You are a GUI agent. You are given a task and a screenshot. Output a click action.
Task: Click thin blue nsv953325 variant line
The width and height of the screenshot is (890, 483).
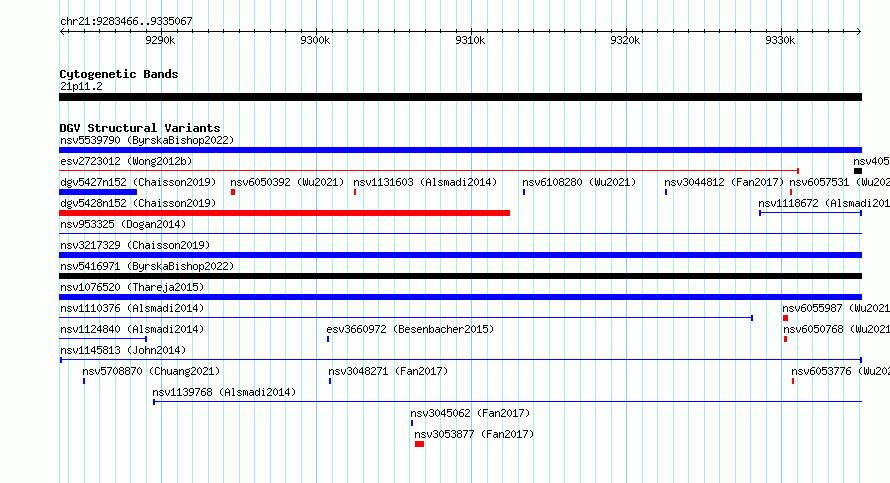coord(460,233)
